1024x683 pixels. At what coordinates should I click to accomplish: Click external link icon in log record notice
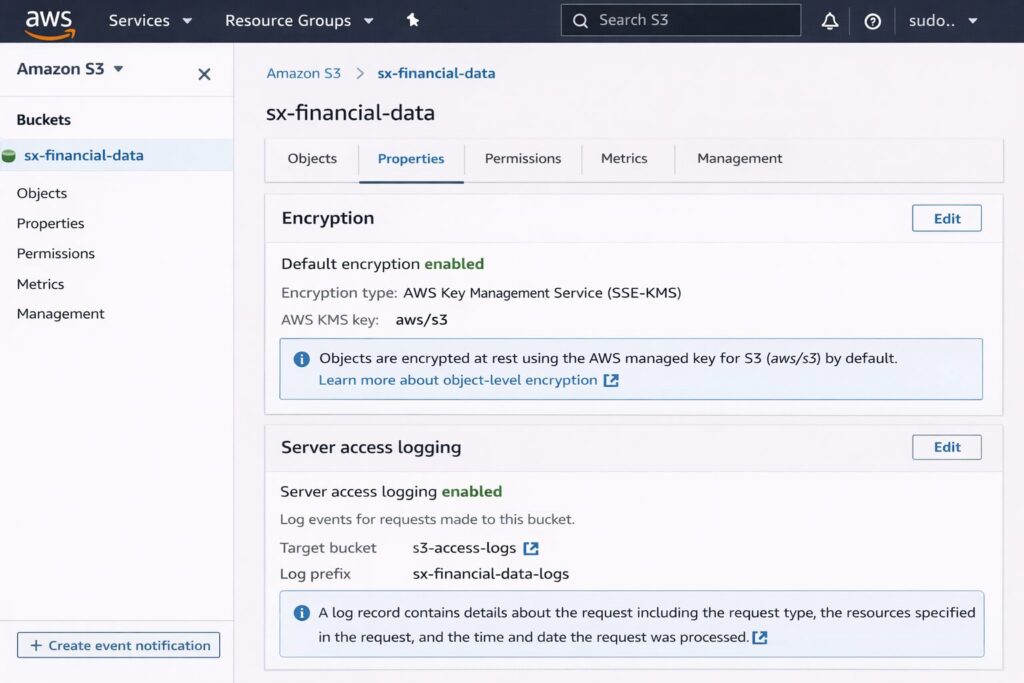tap(760, 637)
